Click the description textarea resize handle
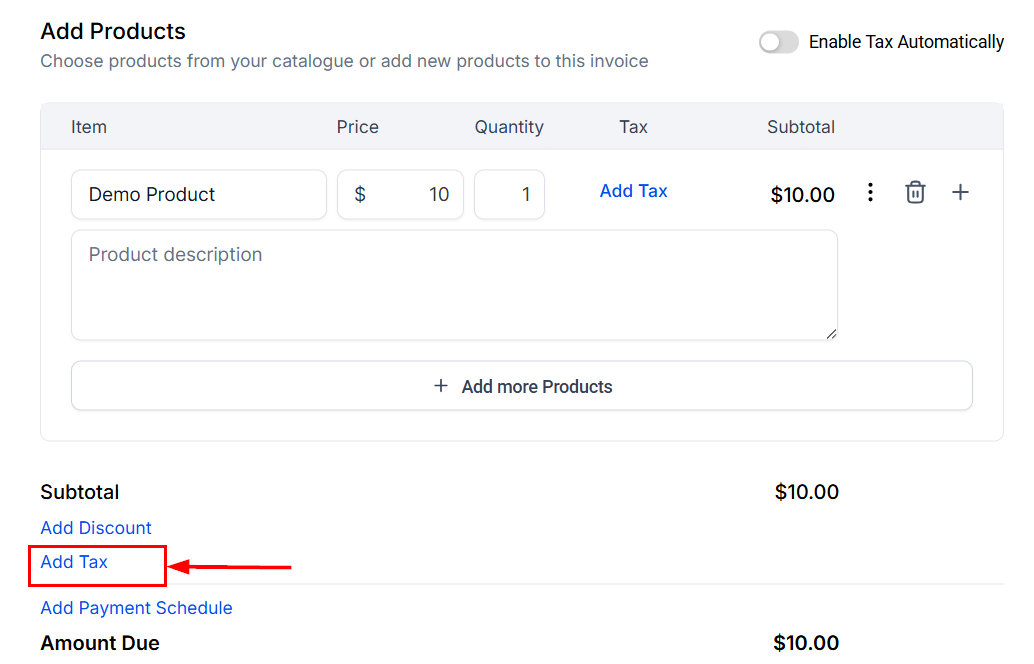 pos(831,334)
